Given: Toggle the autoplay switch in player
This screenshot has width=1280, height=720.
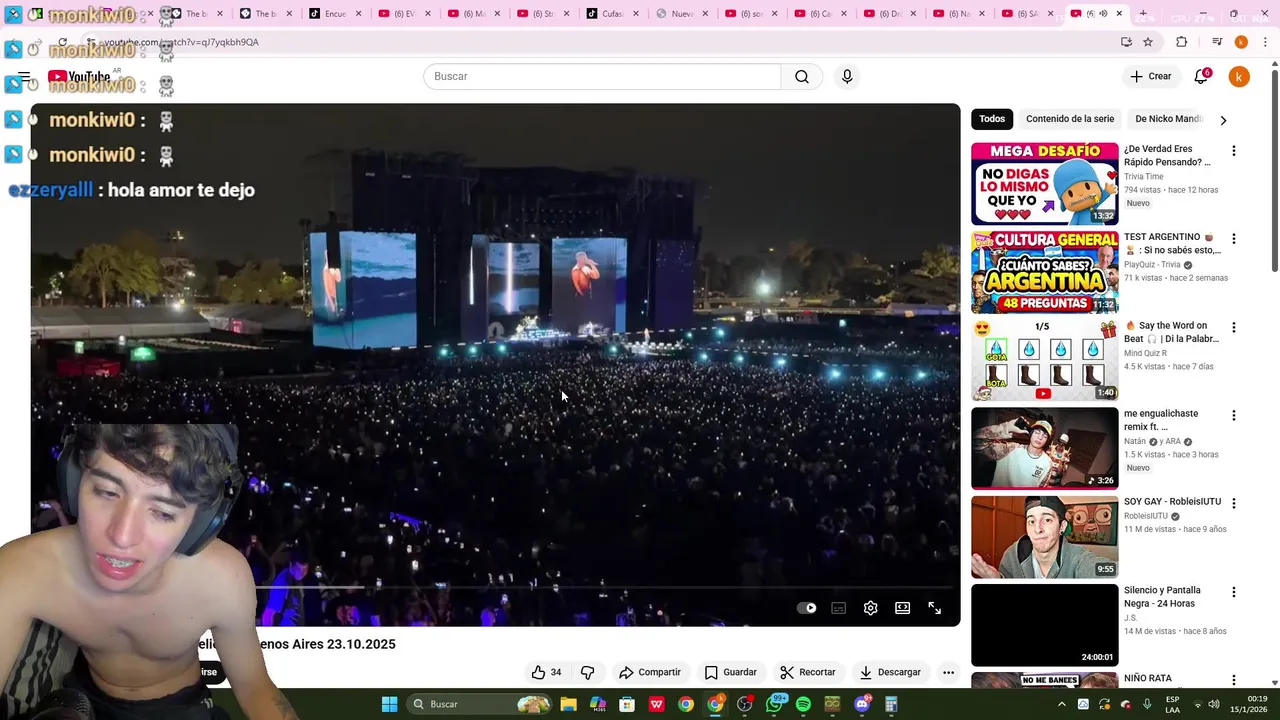Looking at the screenshot, I should pyautogui.click(x=807, y=608).
